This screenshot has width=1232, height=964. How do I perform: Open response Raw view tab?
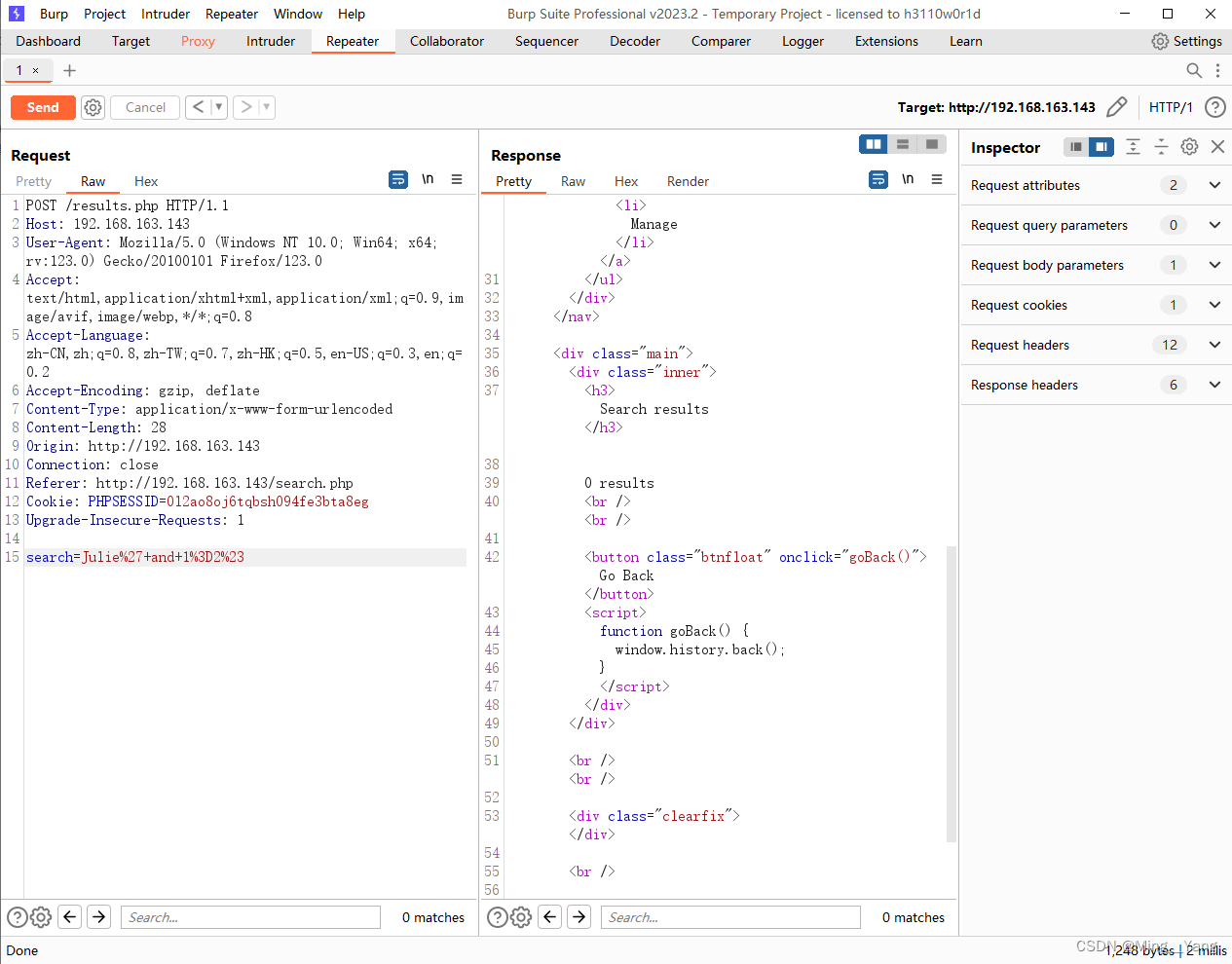click(573, 181)
